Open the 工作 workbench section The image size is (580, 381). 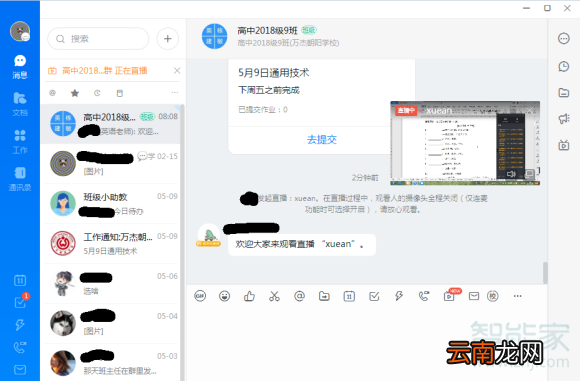tap(20, 141)
